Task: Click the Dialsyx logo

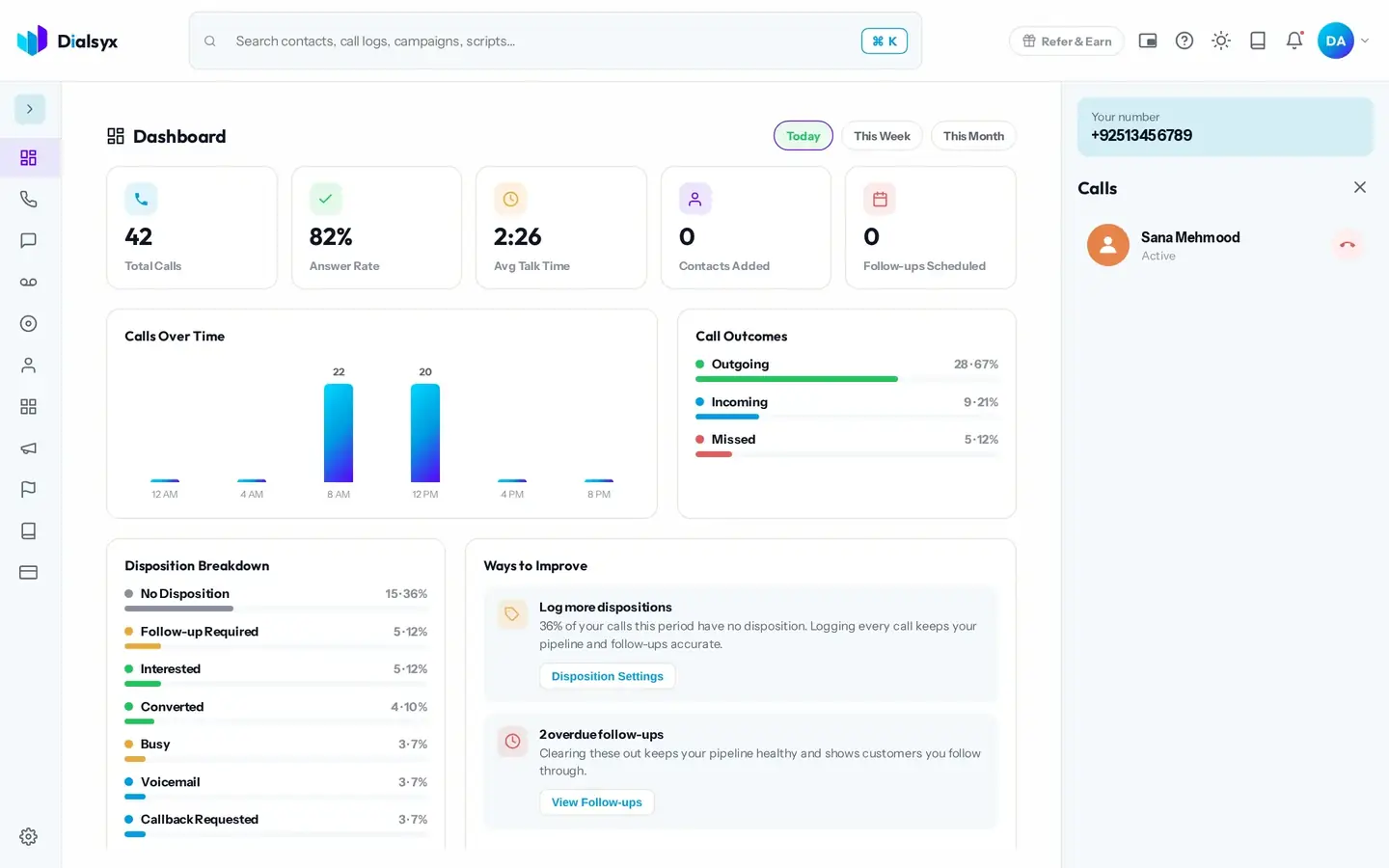Action: (x=68, y=41)
